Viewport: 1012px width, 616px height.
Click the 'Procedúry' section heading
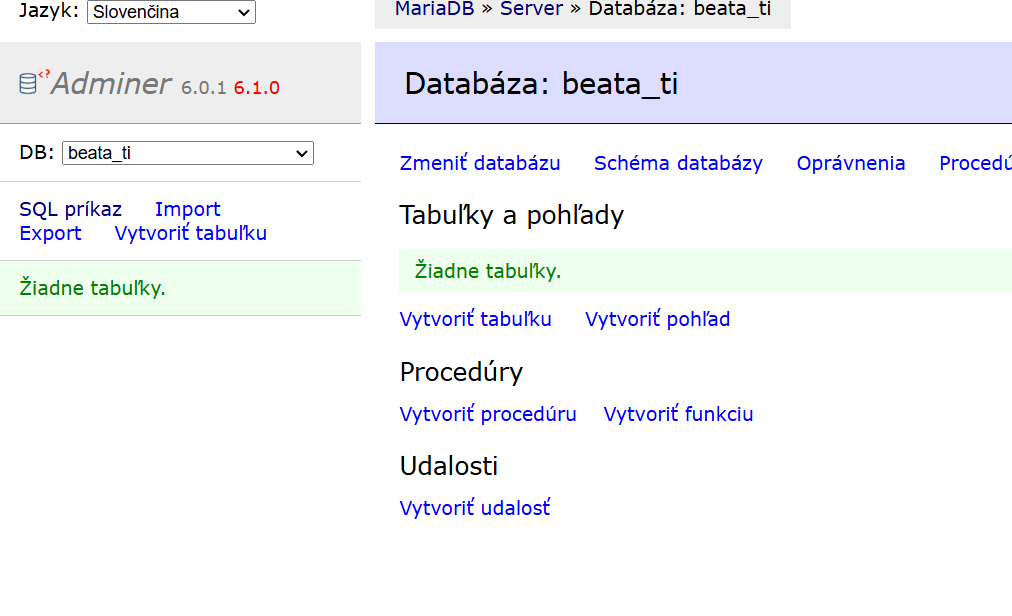(461, 372)
